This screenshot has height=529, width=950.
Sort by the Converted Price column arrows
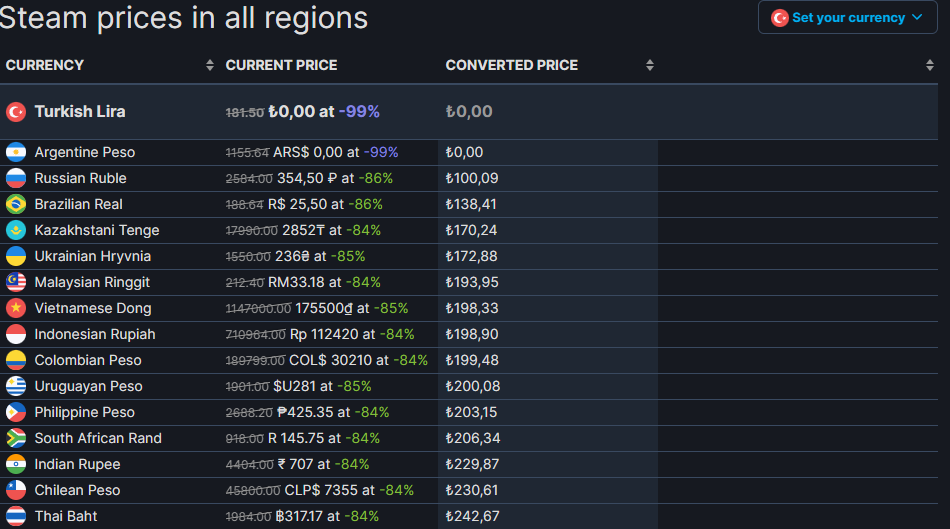tap(649, 65)
